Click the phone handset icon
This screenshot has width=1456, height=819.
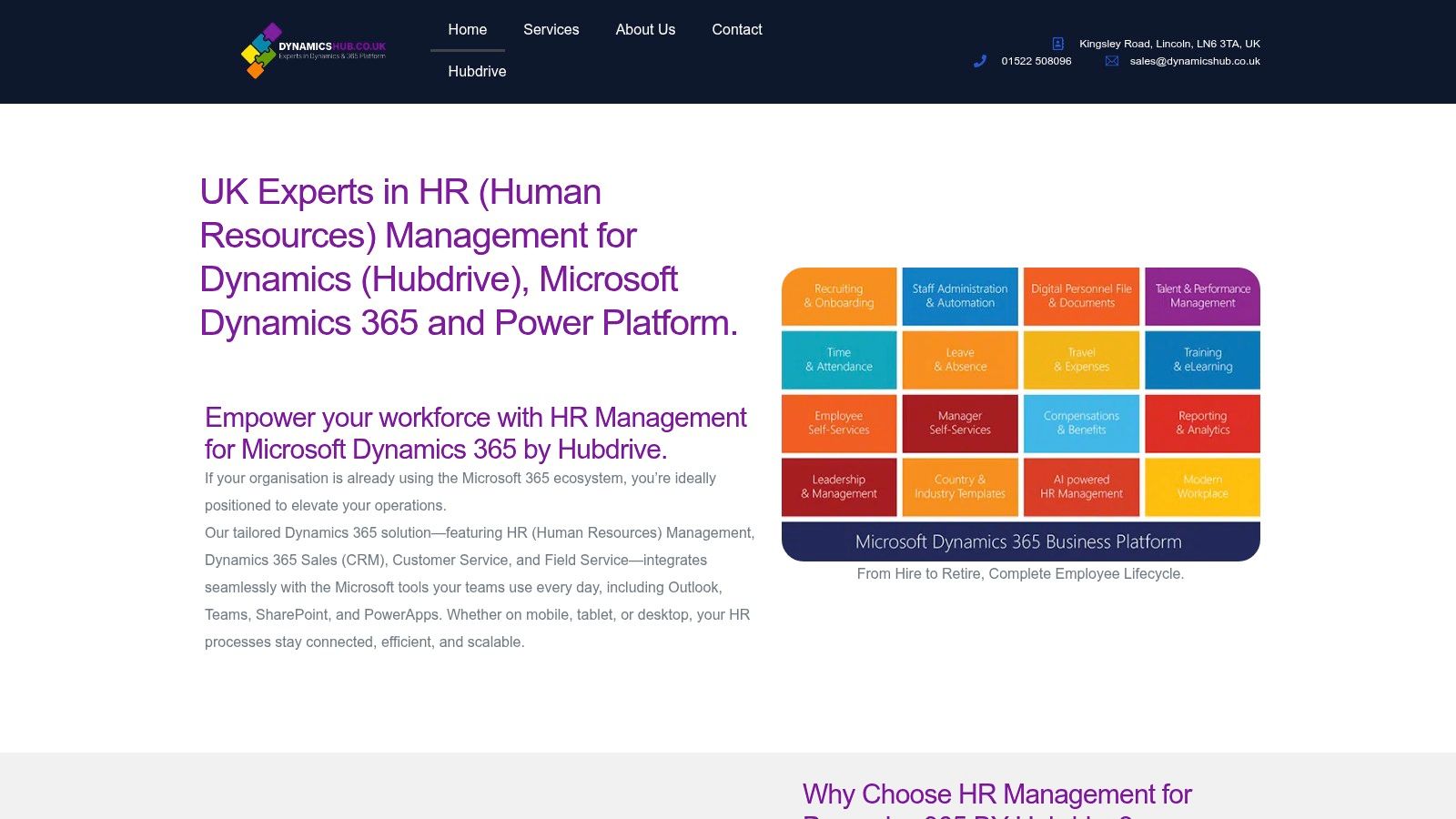click(x=980, y=61)
